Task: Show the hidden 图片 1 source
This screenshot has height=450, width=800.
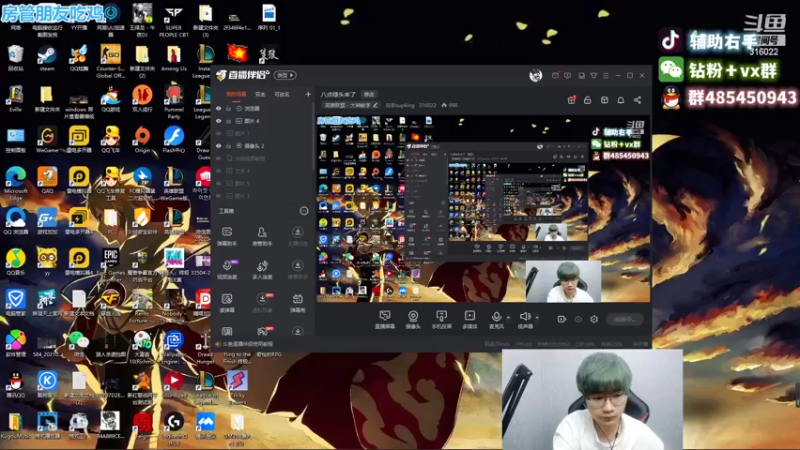Action: [219, 133]
